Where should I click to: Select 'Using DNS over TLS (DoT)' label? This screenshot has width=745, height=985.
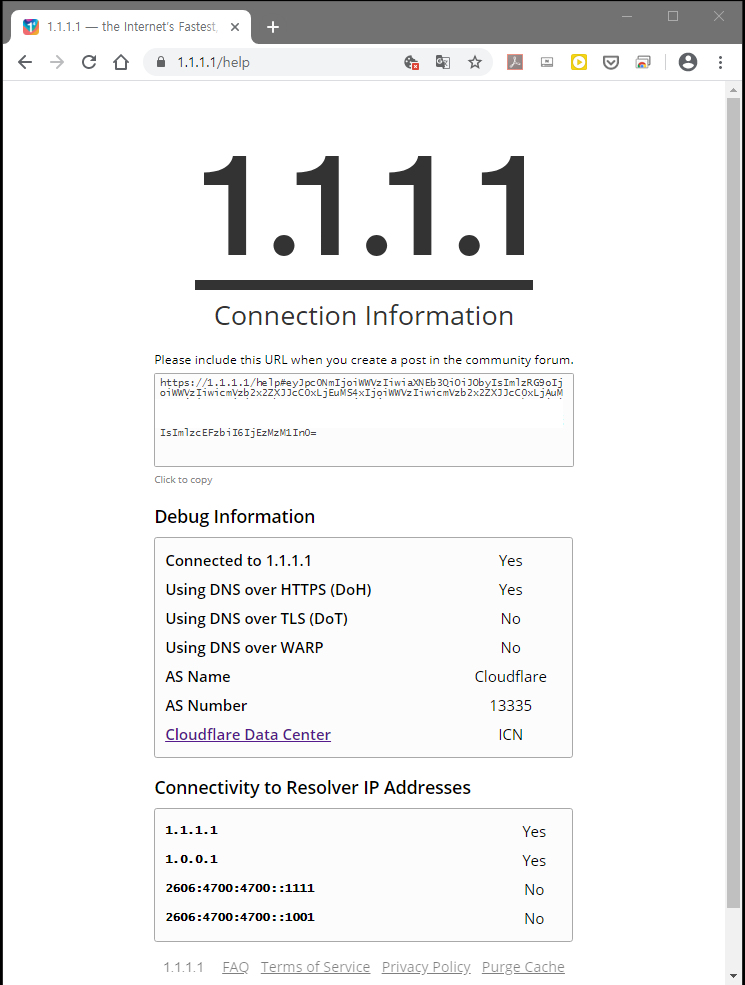point(256,618)
